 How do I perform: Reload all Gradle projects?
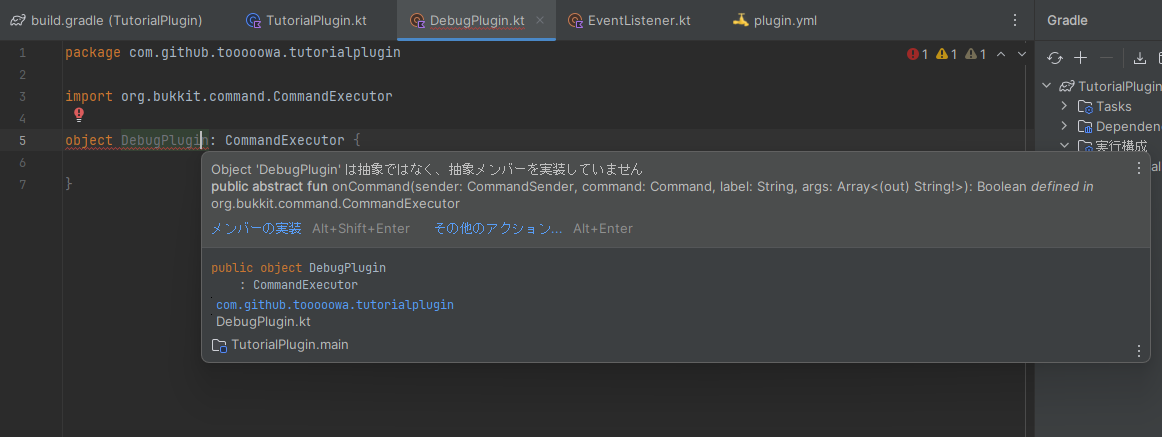point(1055,58)
